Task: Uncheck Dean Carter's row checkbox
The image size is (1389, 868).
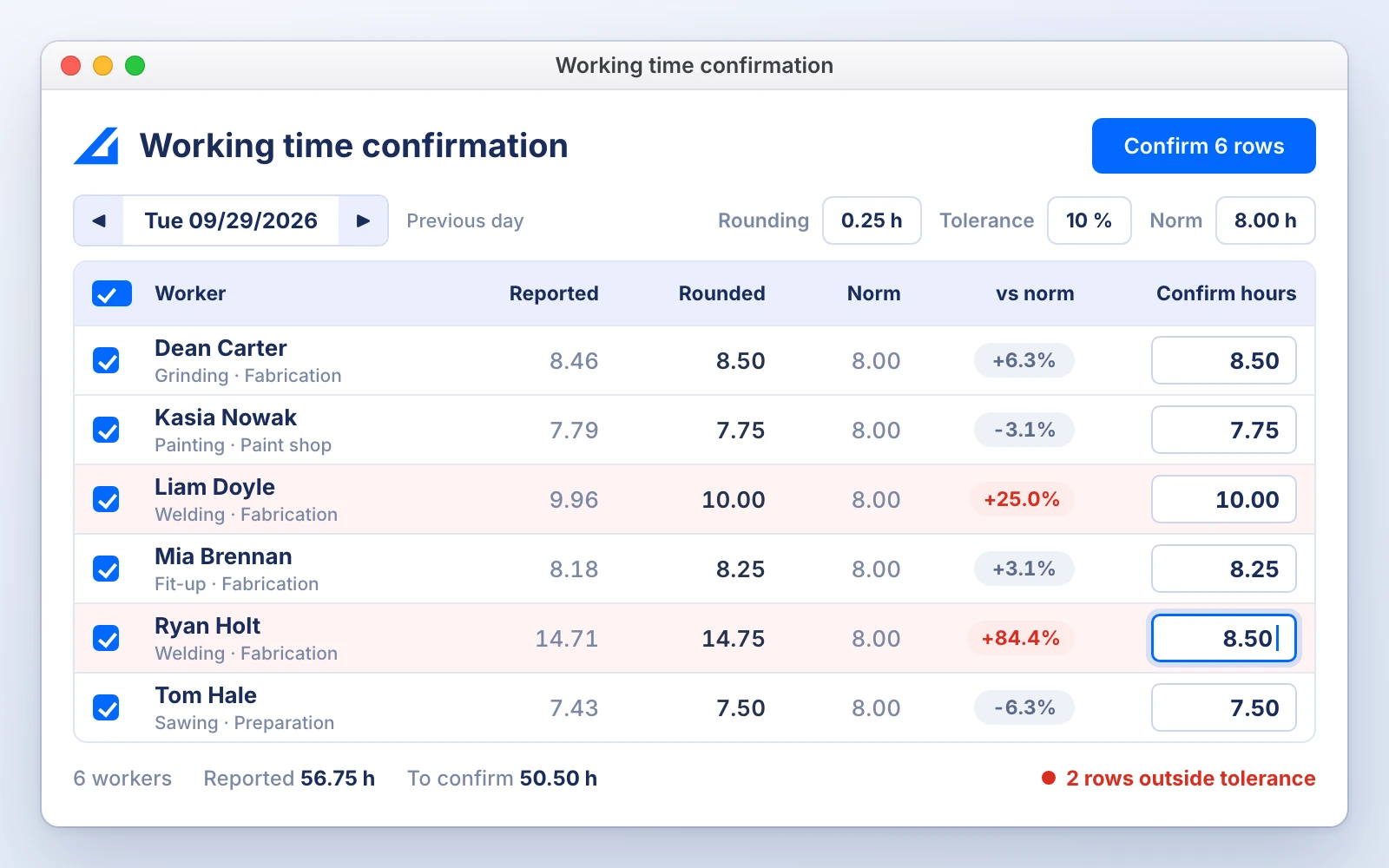Action: click(106, 360)
